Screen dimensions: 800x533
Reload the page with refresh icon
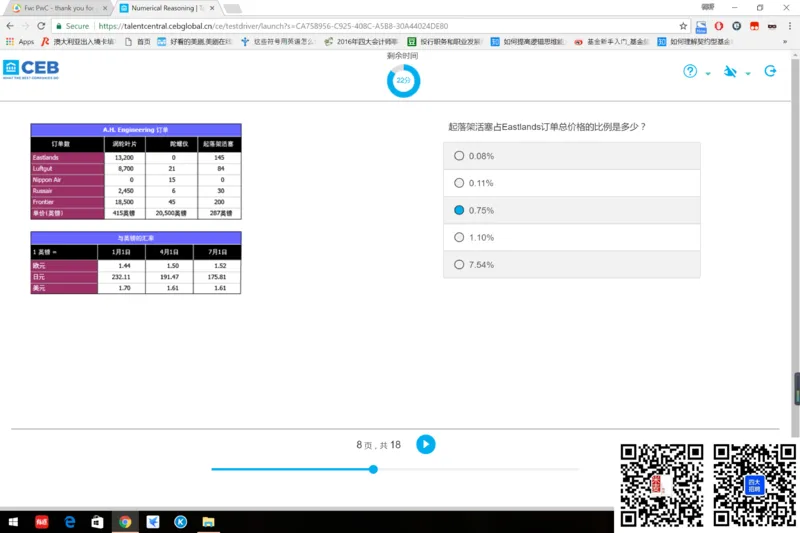(41, 26)
